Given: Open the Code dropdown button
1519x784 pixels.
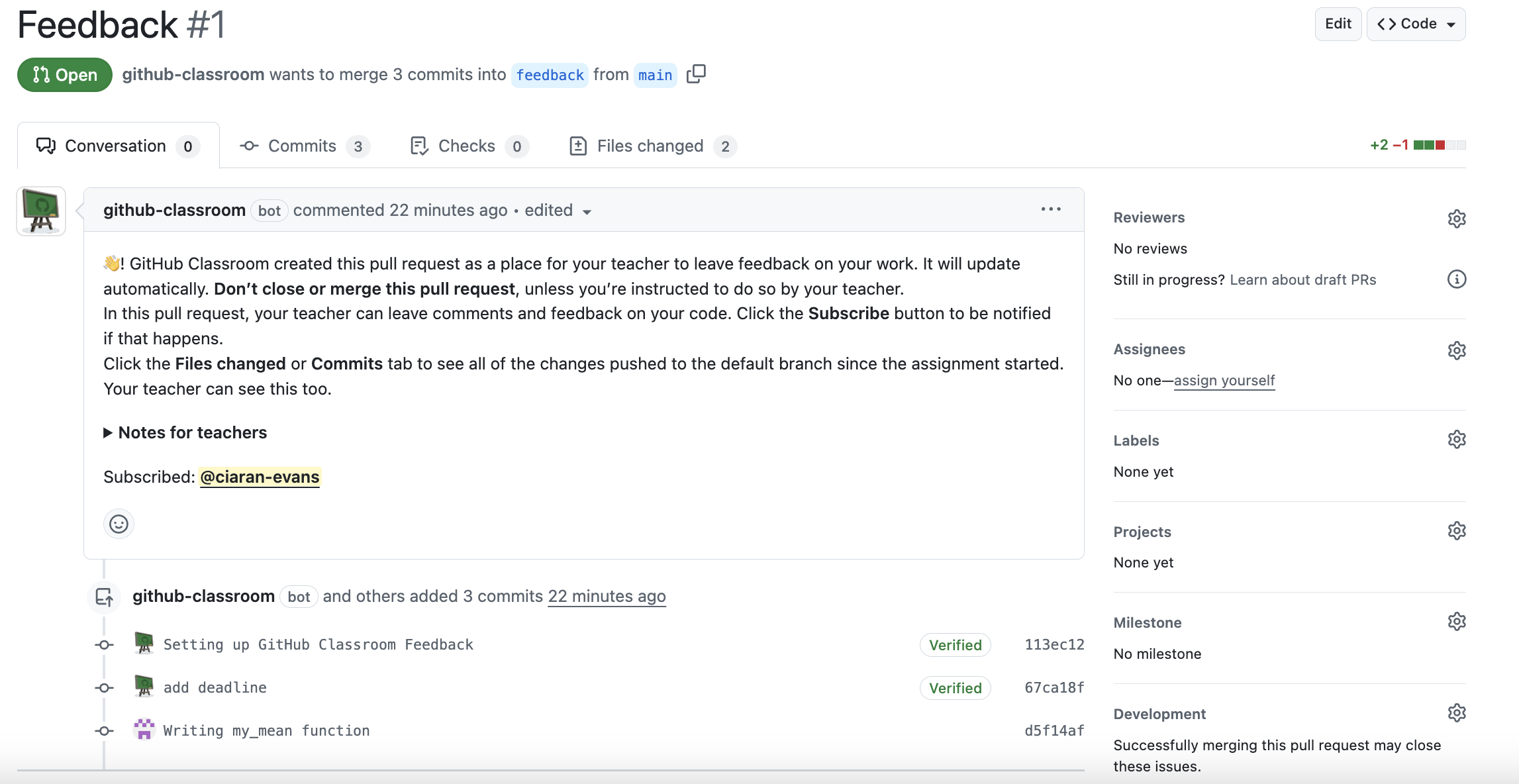Looking at the screenshot, I should point(1416,24).
